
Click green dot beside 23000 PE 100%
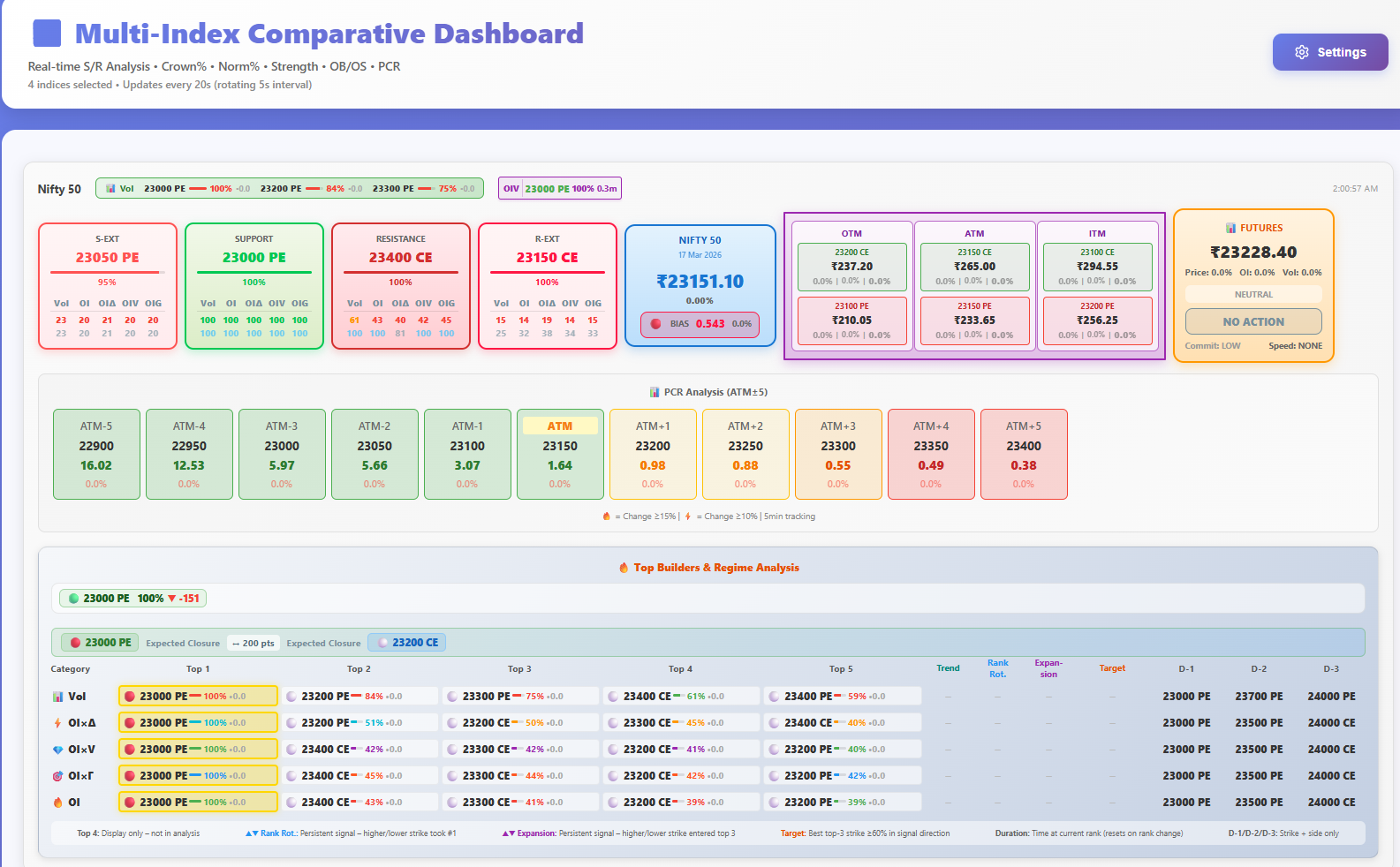74,599
